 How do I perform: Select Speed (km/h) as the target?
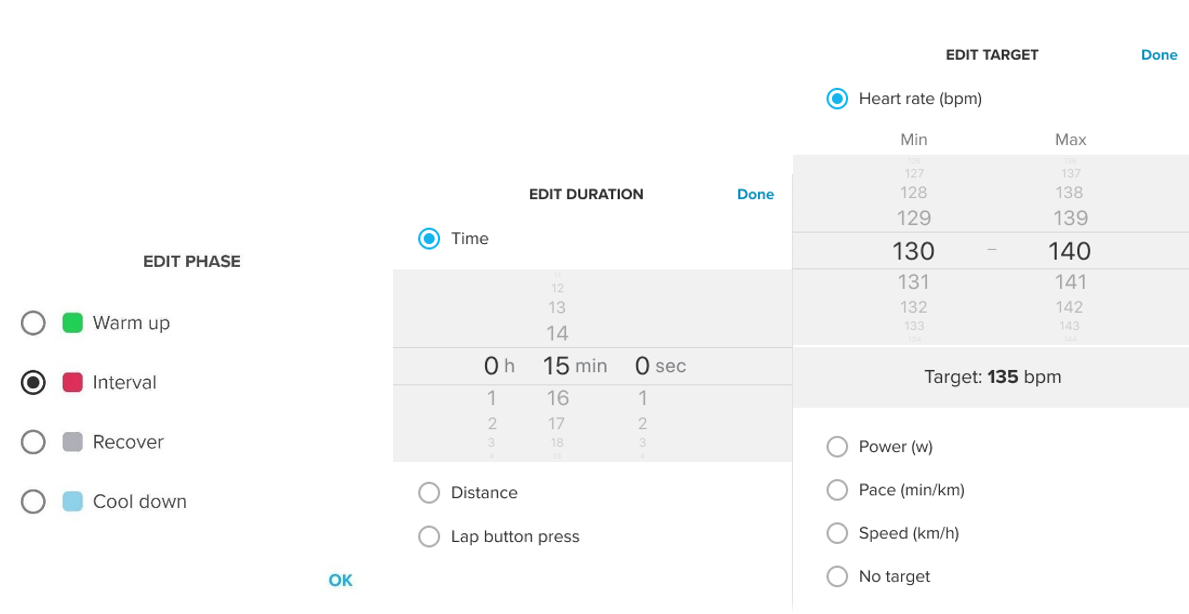pos(837,533)
